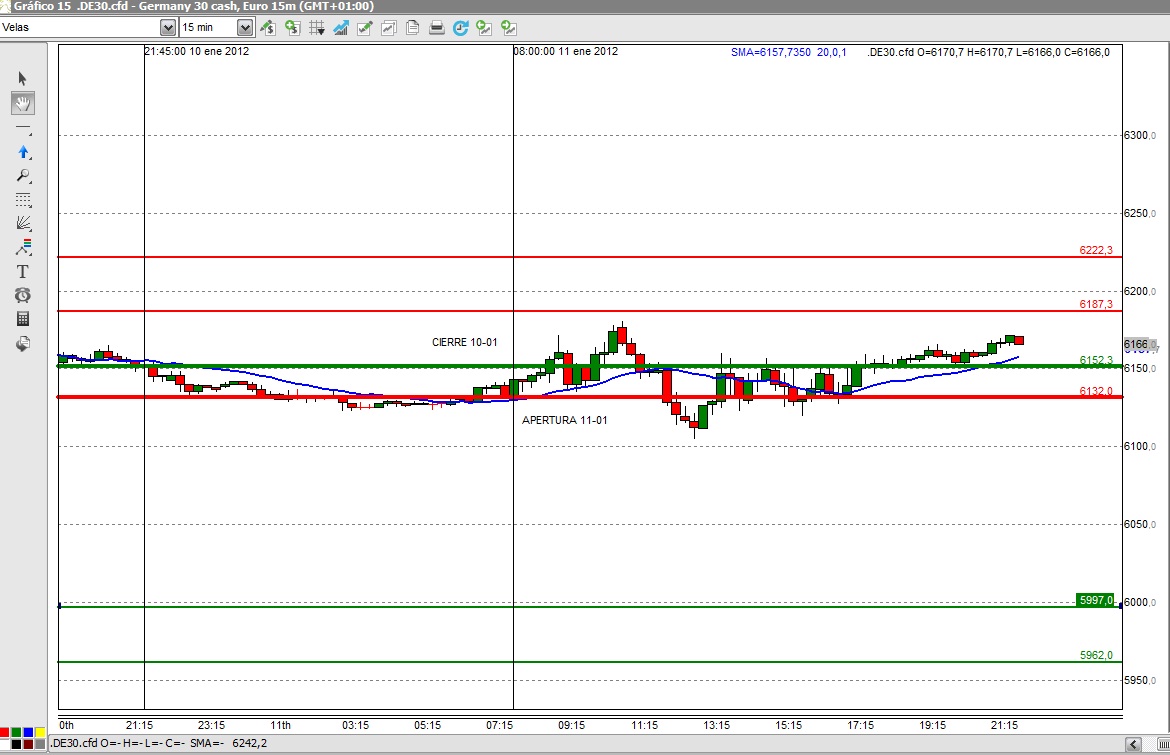Click the 21:45:00 10 ene 2012 marker label
This screenshot has width=1170, height=755.
tap(197, 51)
